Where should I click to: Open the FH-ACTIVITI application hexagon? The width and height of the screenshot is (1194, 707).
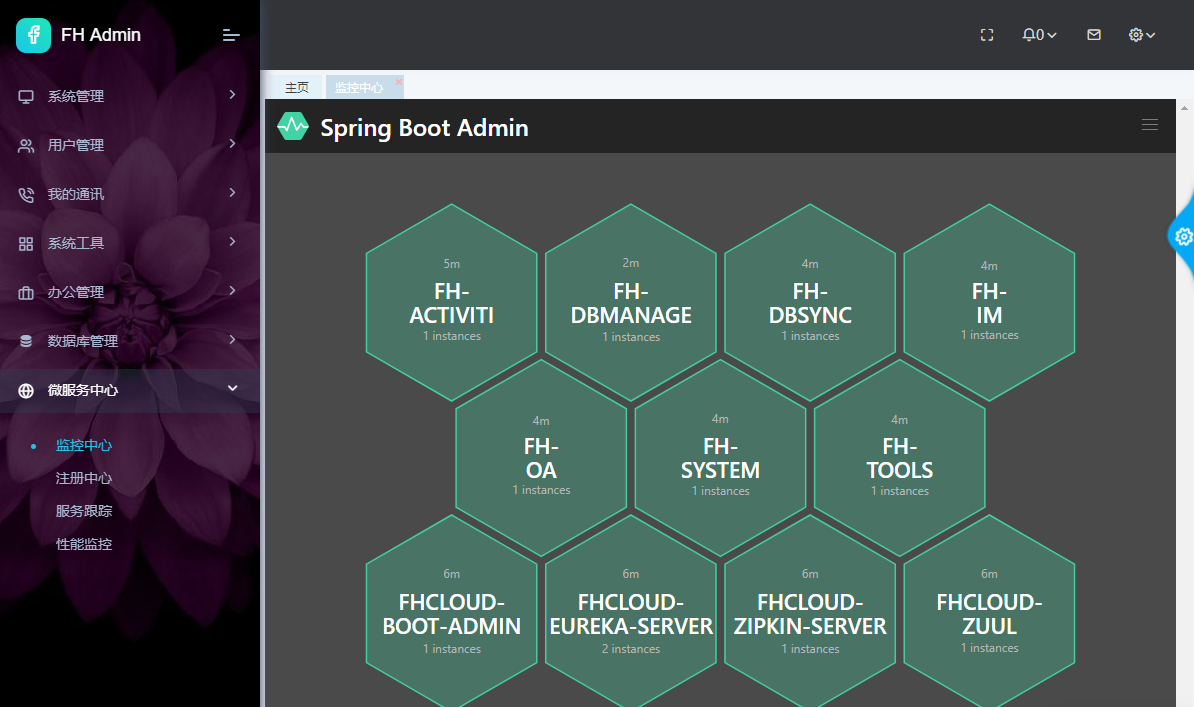coord(452,302)
